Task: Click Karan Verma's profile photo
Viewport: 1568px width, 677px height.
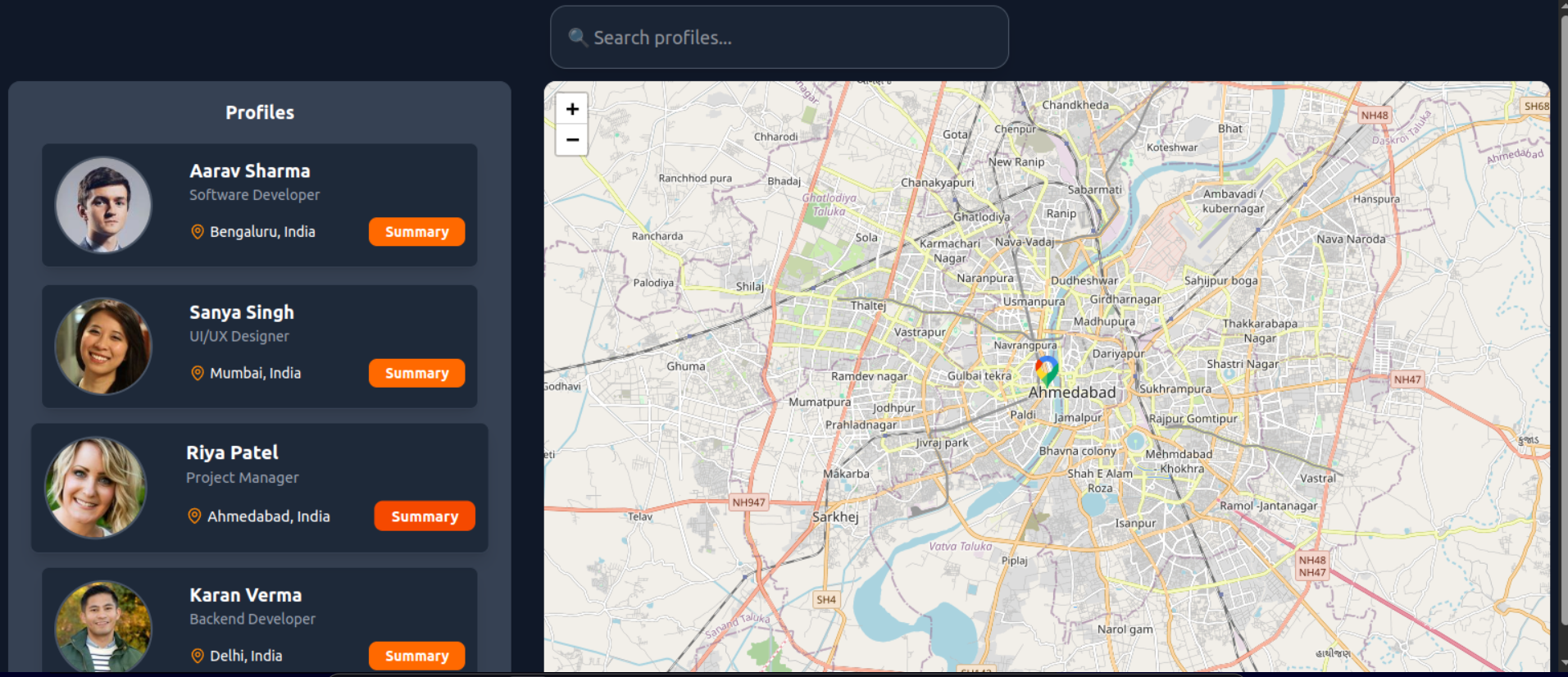Action: (103, 627)
